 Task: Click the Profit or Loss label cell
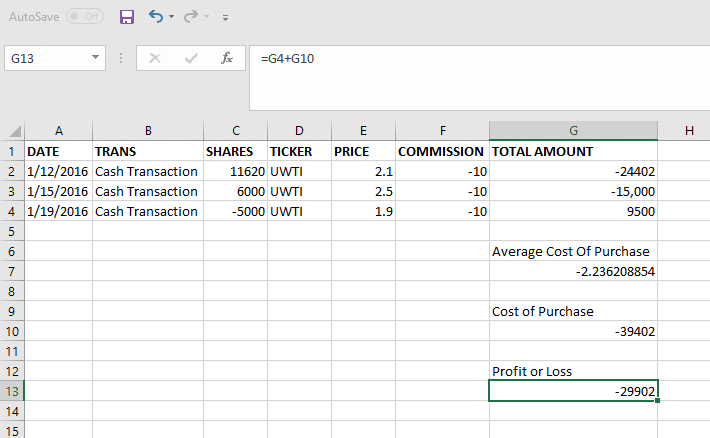(573, 371)
